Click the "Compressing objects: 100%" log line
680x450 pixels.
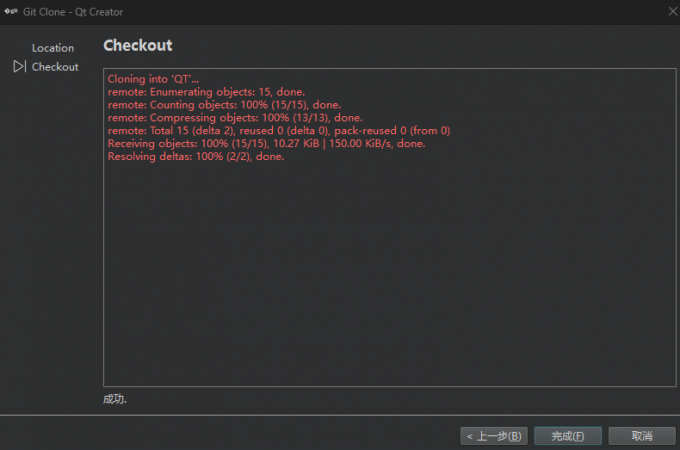click(x=235, y=118)
